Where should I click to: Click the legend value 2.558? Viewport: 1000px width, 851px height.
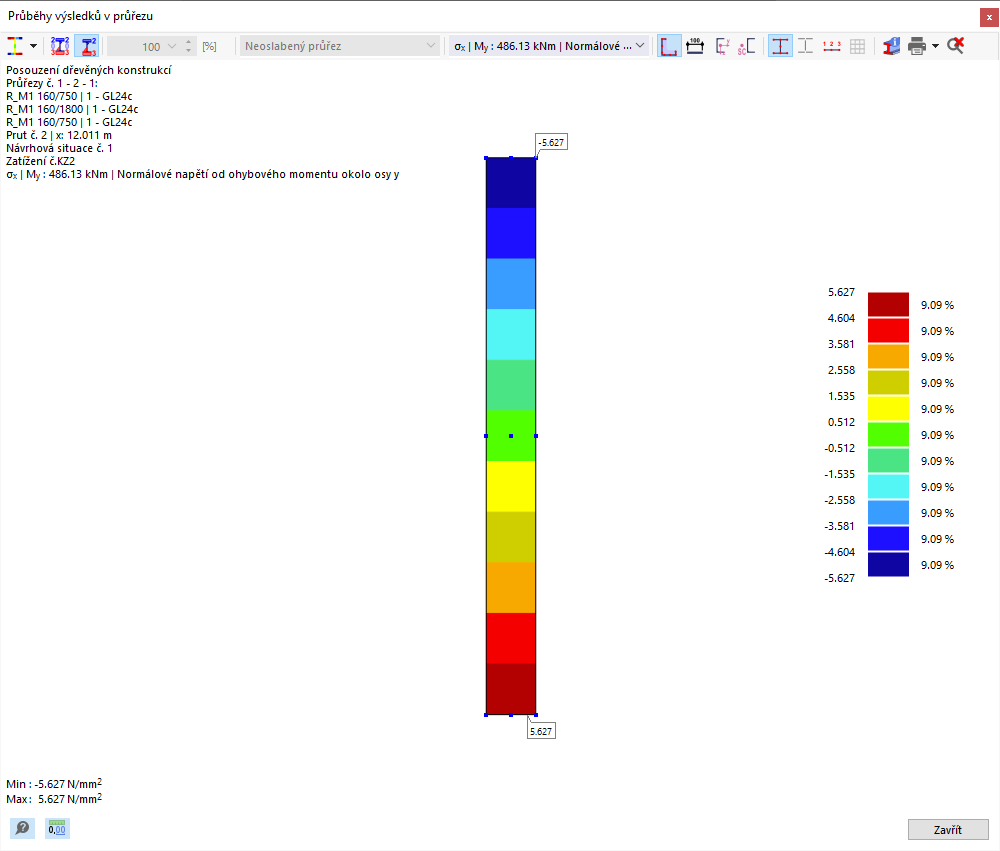841,370
